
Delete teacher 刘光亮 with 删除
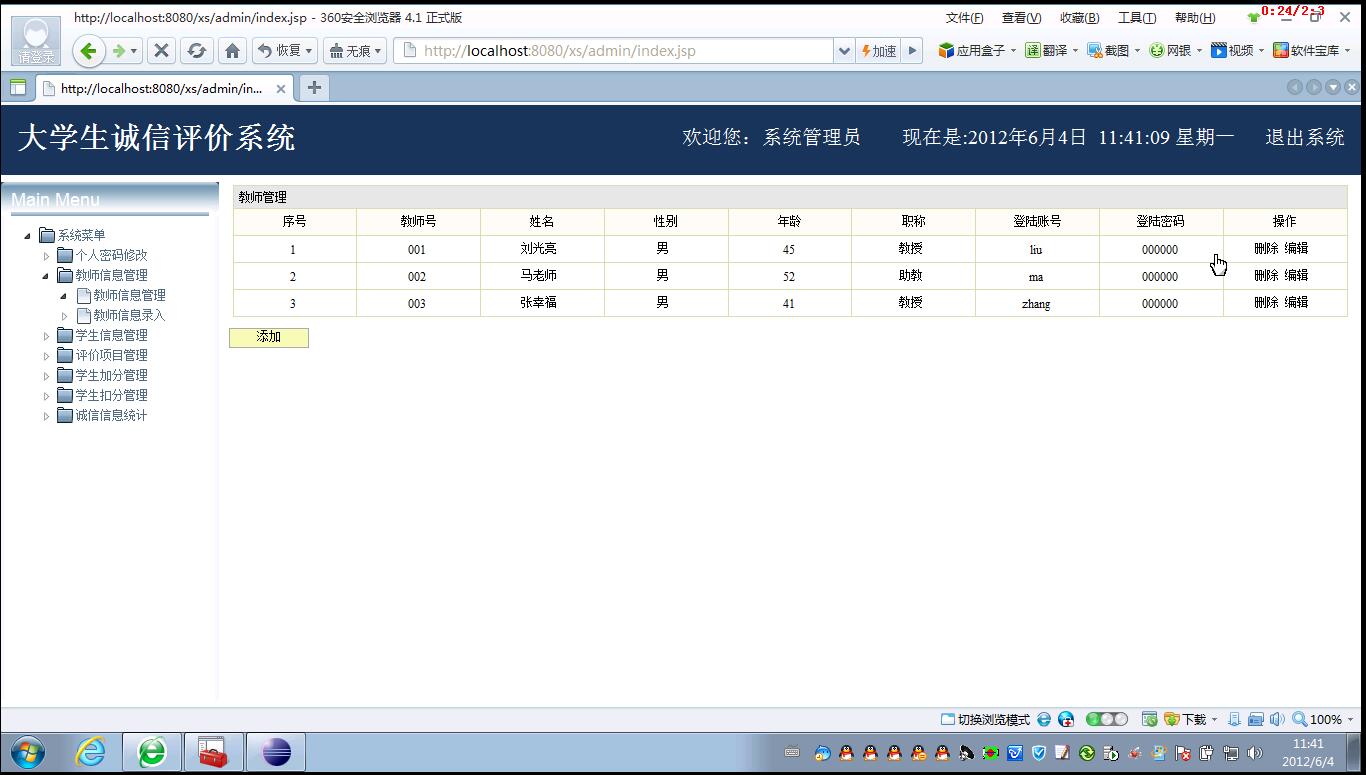tap(1266, 248)
